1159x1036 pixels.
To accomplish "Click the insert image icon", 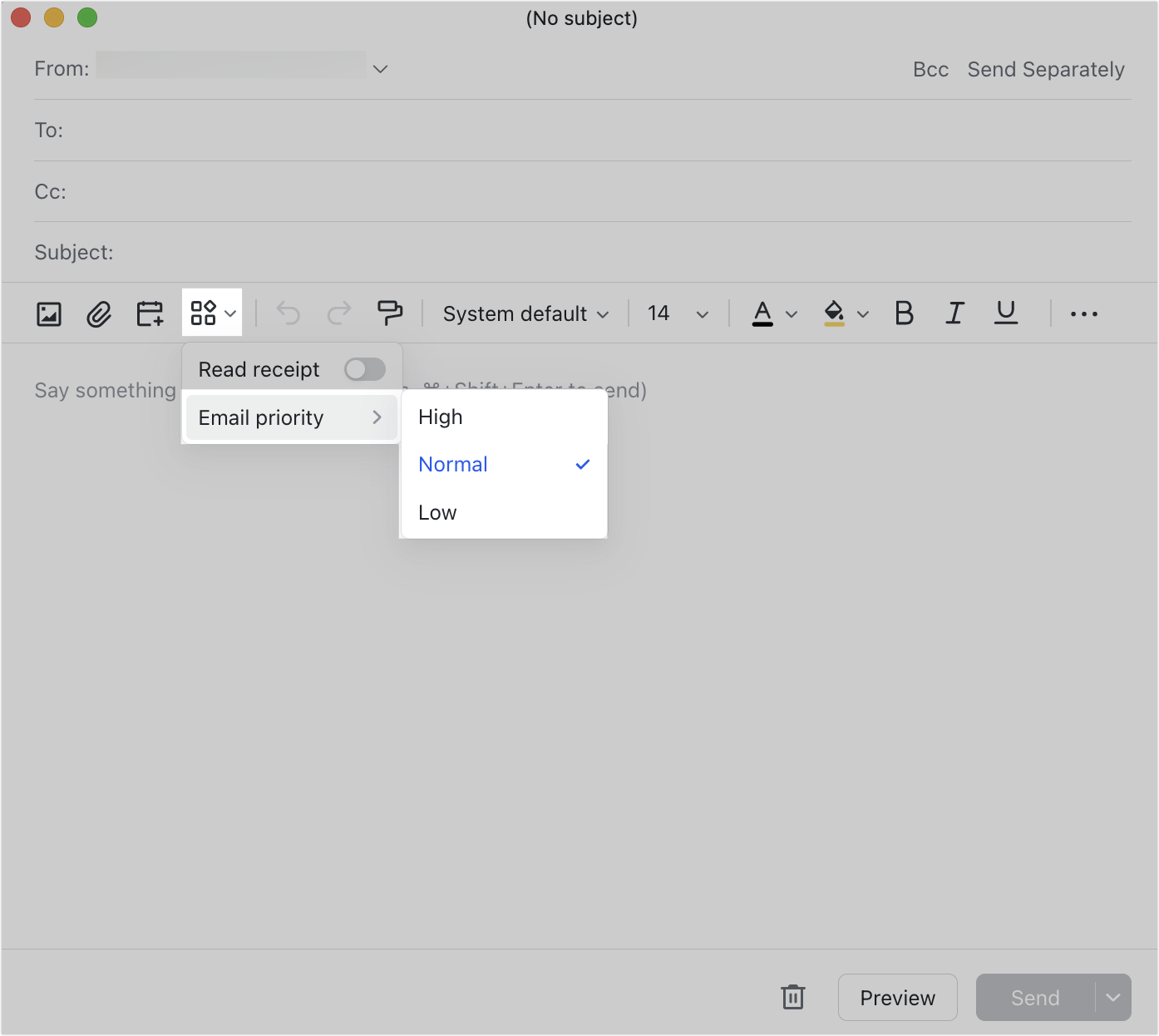I will (48, 313).
